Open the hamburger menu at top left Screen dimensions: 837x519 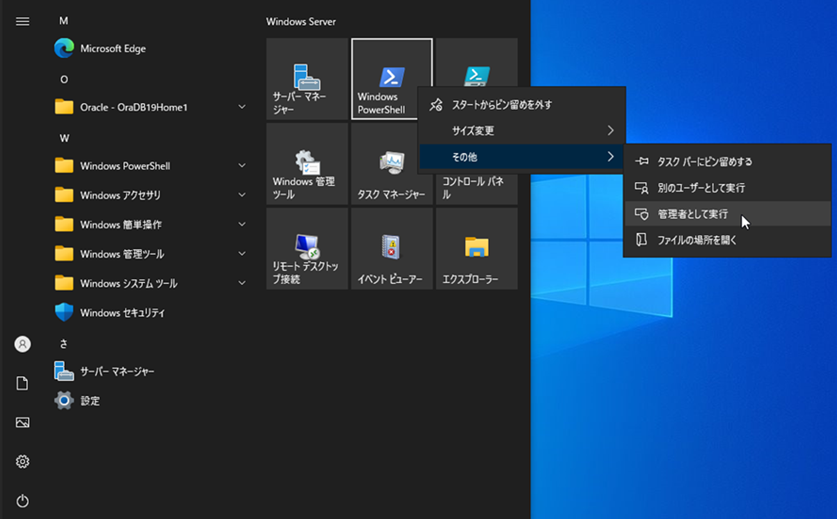tap(22, 21)
